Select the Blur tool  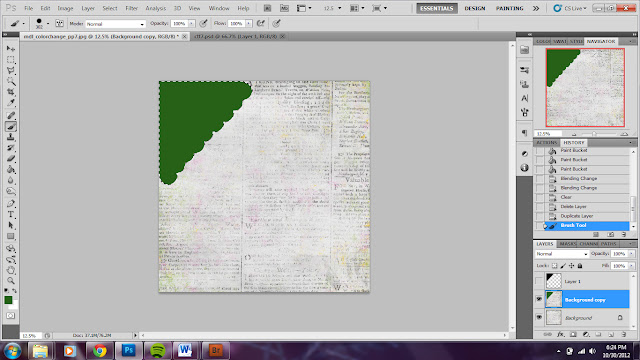(11, 180)
